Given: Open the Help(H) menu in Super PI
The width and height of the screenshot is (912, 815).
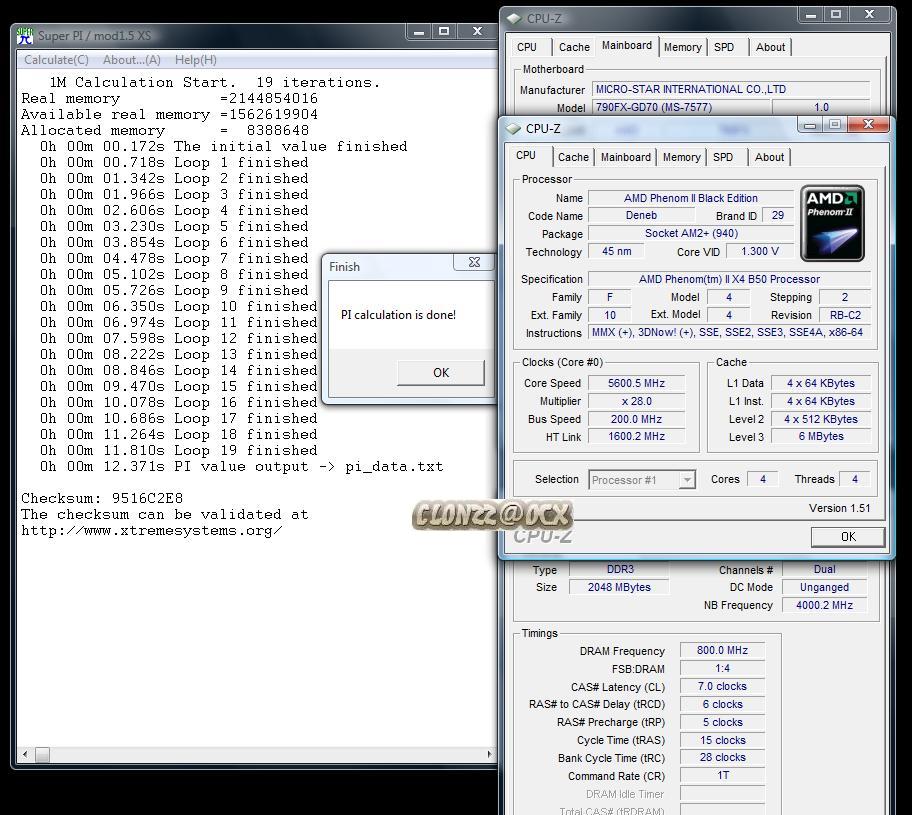Looking at the screenshot, I should 195,60.
